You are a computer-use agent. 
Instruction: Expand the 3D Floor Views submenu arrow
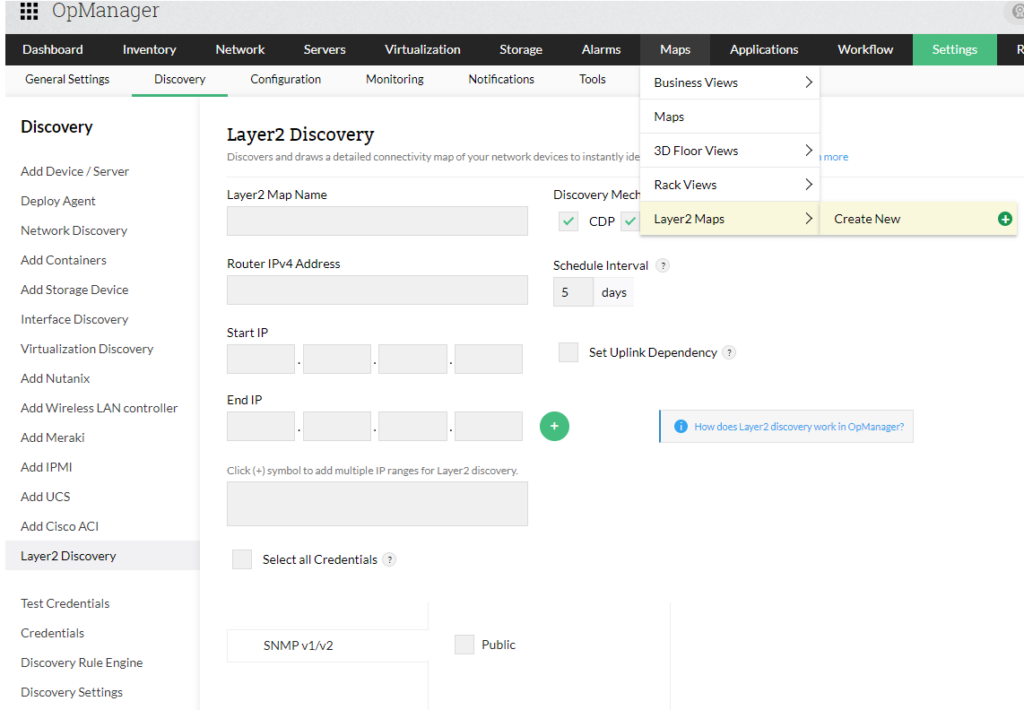coord(808,150)
